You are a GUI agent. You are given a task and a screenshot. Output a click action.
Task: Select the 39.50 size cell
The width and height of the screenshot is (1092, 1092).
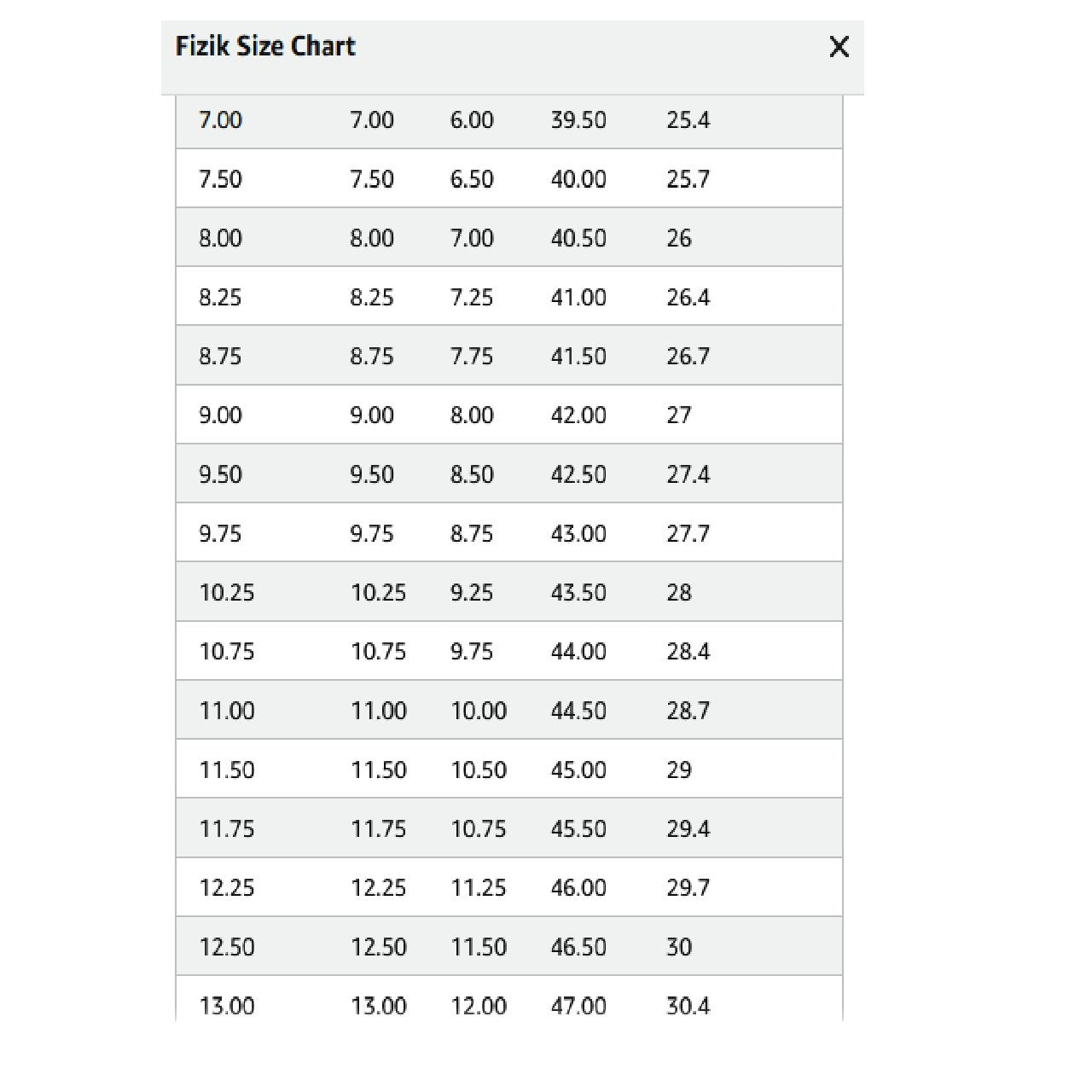click(x=578, y=120)
